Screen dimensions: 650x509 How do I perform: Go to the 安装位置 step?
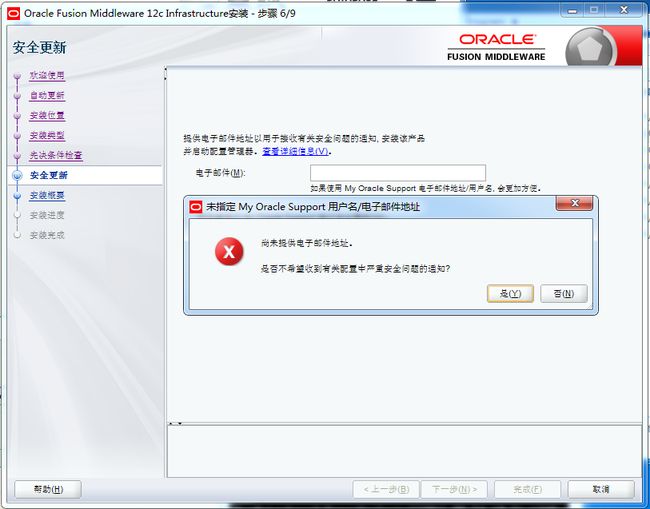pos(47,115)
